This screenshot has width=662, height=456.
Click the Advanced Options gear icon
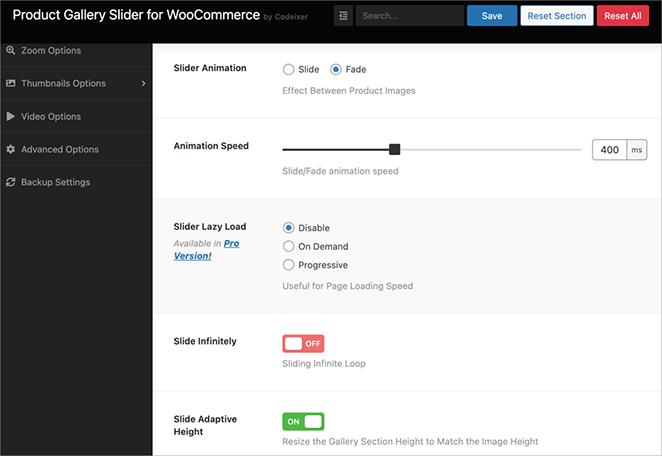pos(11,150)
